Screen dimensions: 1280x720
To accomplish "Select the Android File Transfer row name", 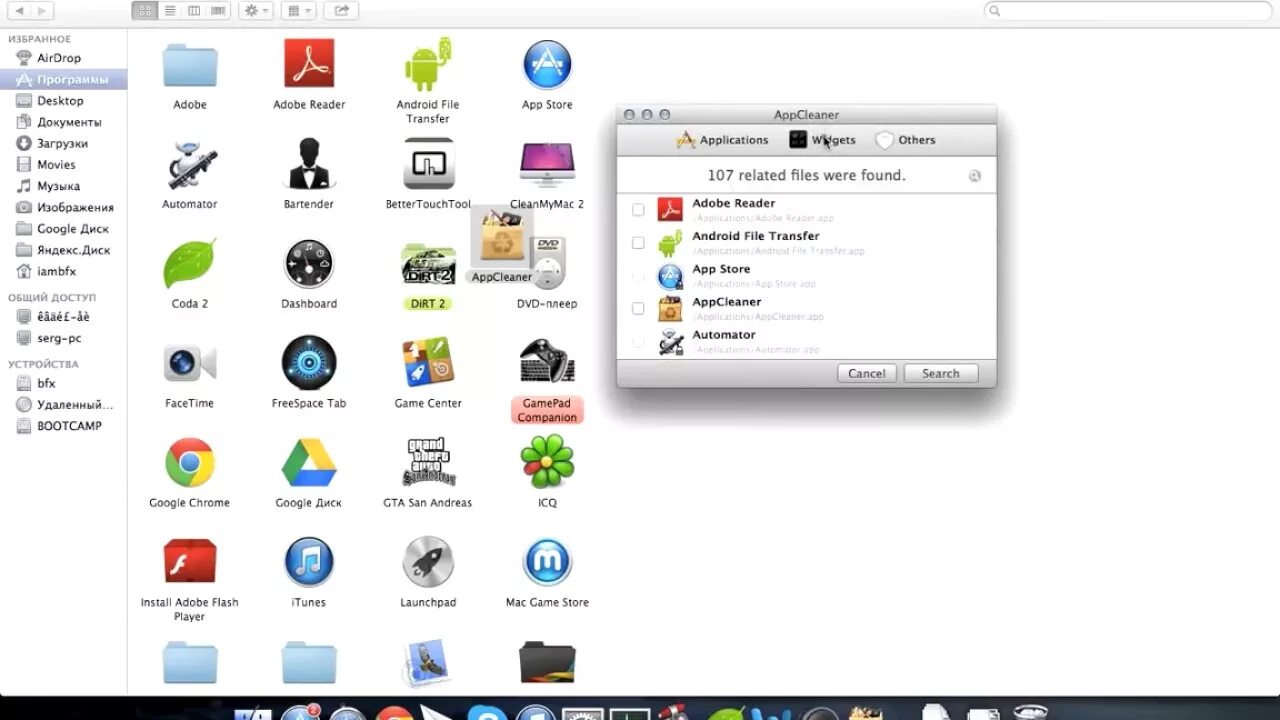I will click(755, 236).
